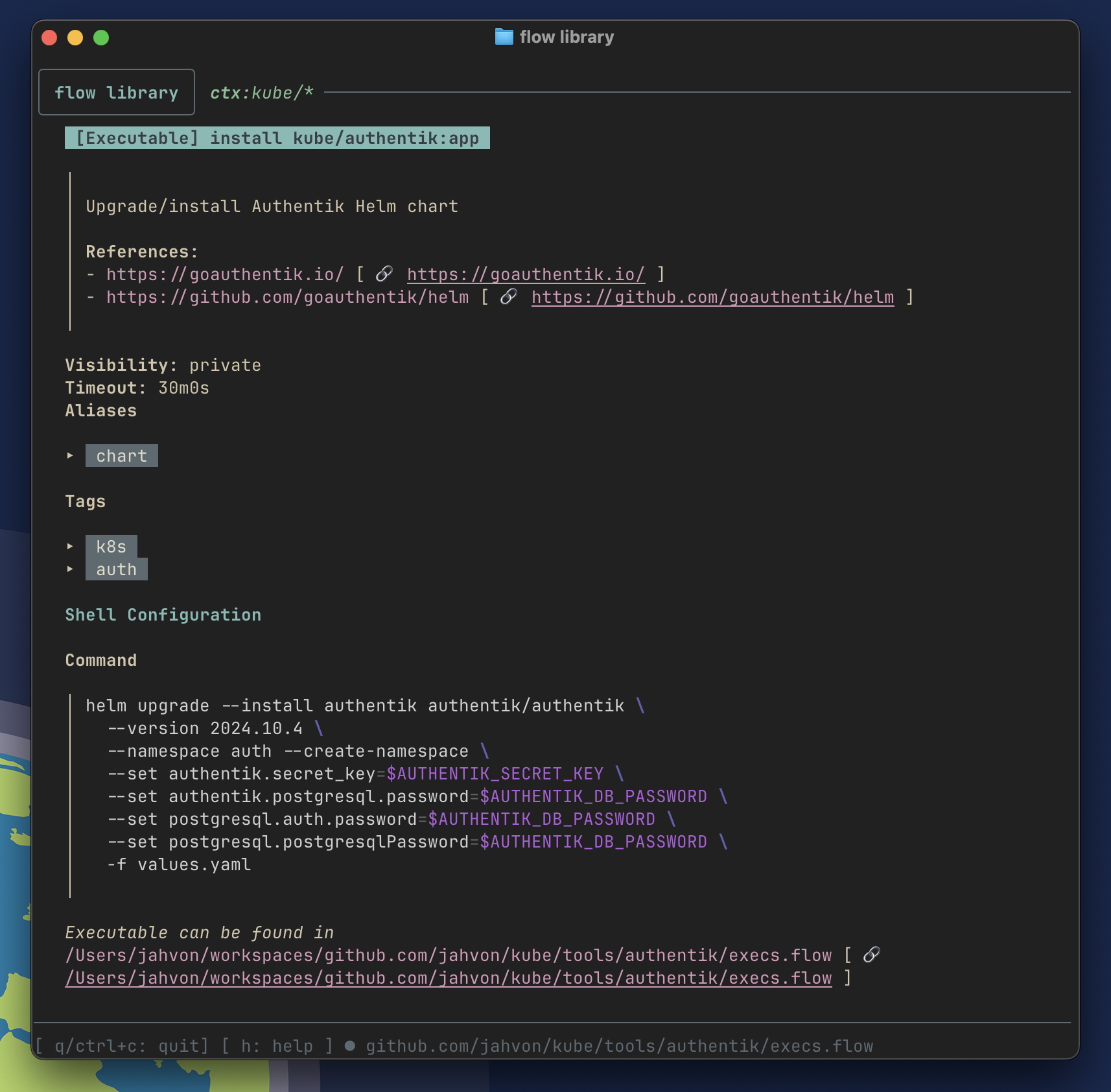Click the status bar dot indicator

(x=350, y=1046)
